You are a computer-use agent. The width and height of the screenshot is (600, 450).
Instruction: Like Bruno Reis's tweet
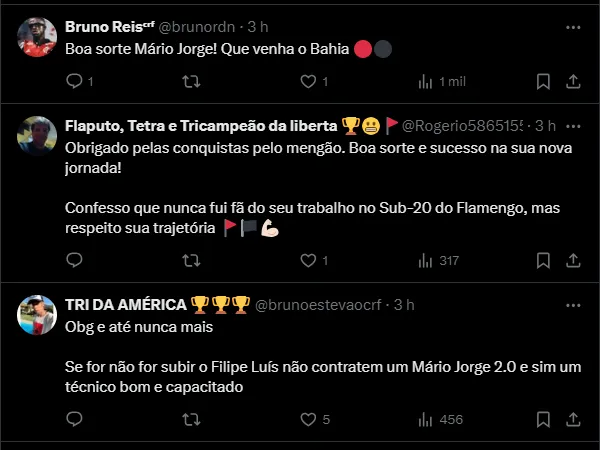click(306, 82)
